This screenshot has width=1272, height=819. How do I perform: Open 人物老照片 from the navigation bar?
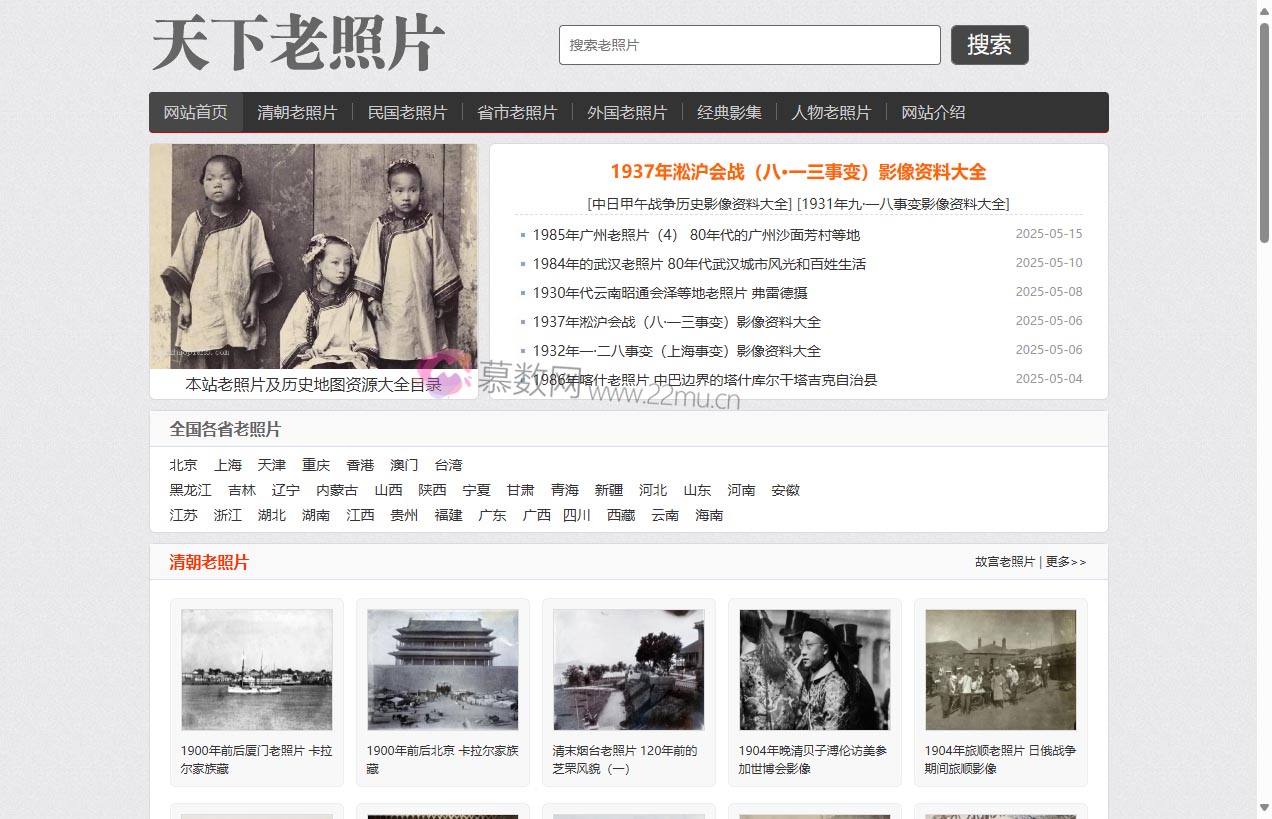click(831, 112)
